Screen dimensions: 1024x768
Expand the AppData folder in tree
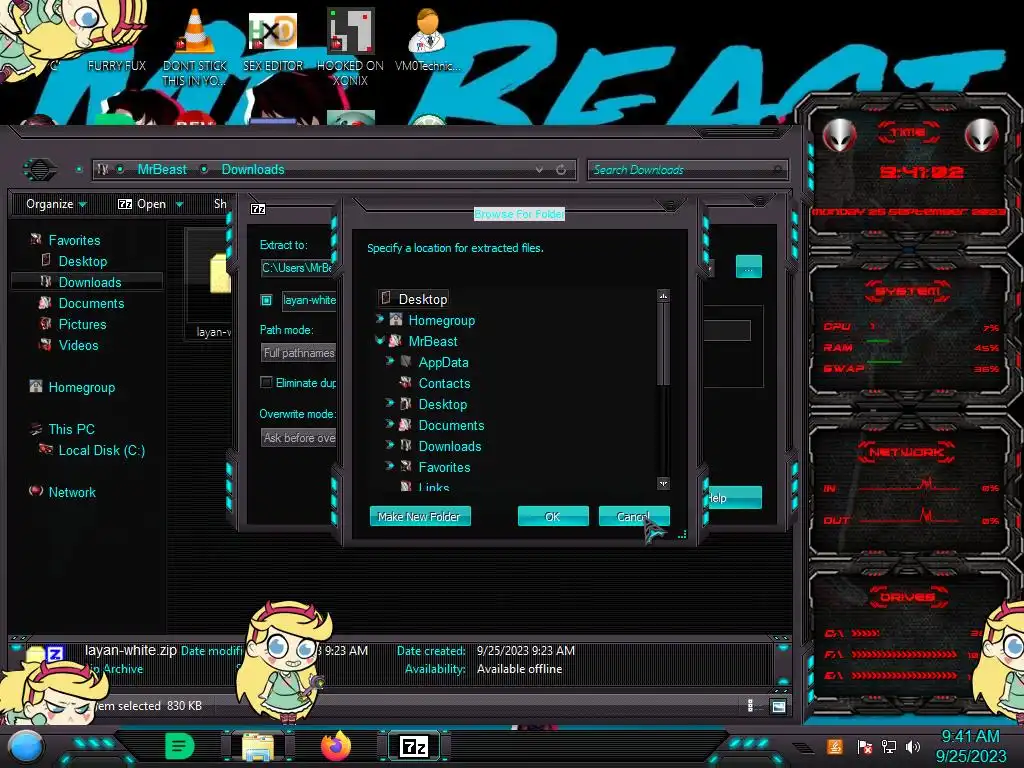click(x=390, y=361)
